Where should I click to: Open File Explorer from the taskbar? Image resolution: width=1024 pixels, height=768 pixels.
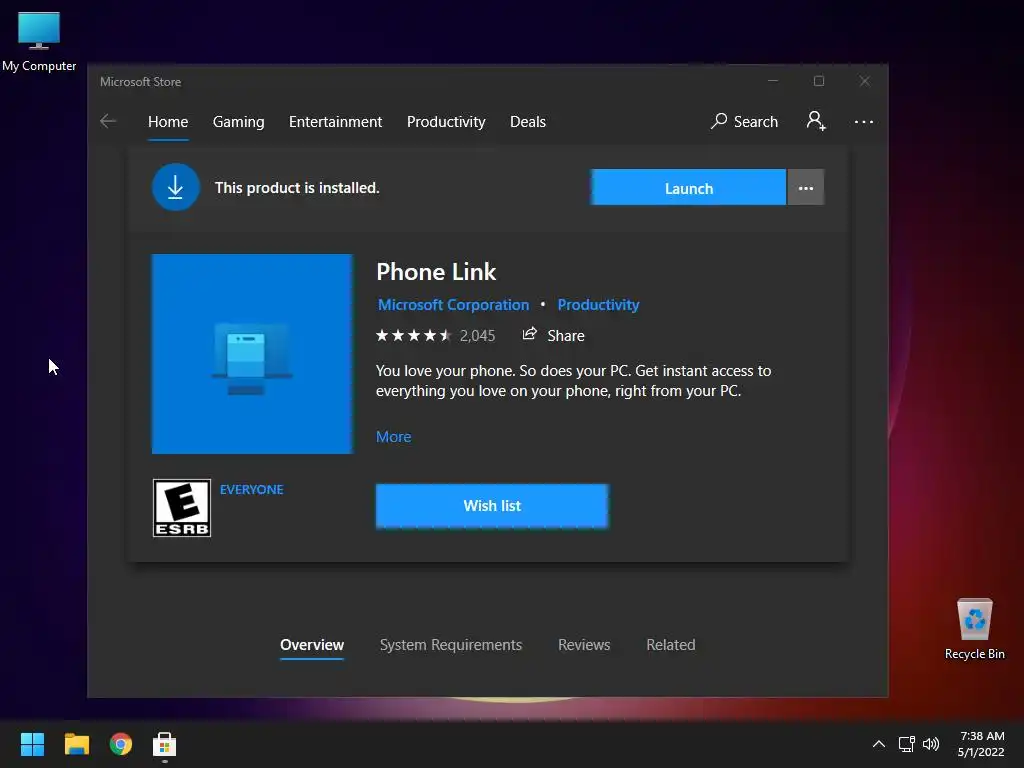76,744
